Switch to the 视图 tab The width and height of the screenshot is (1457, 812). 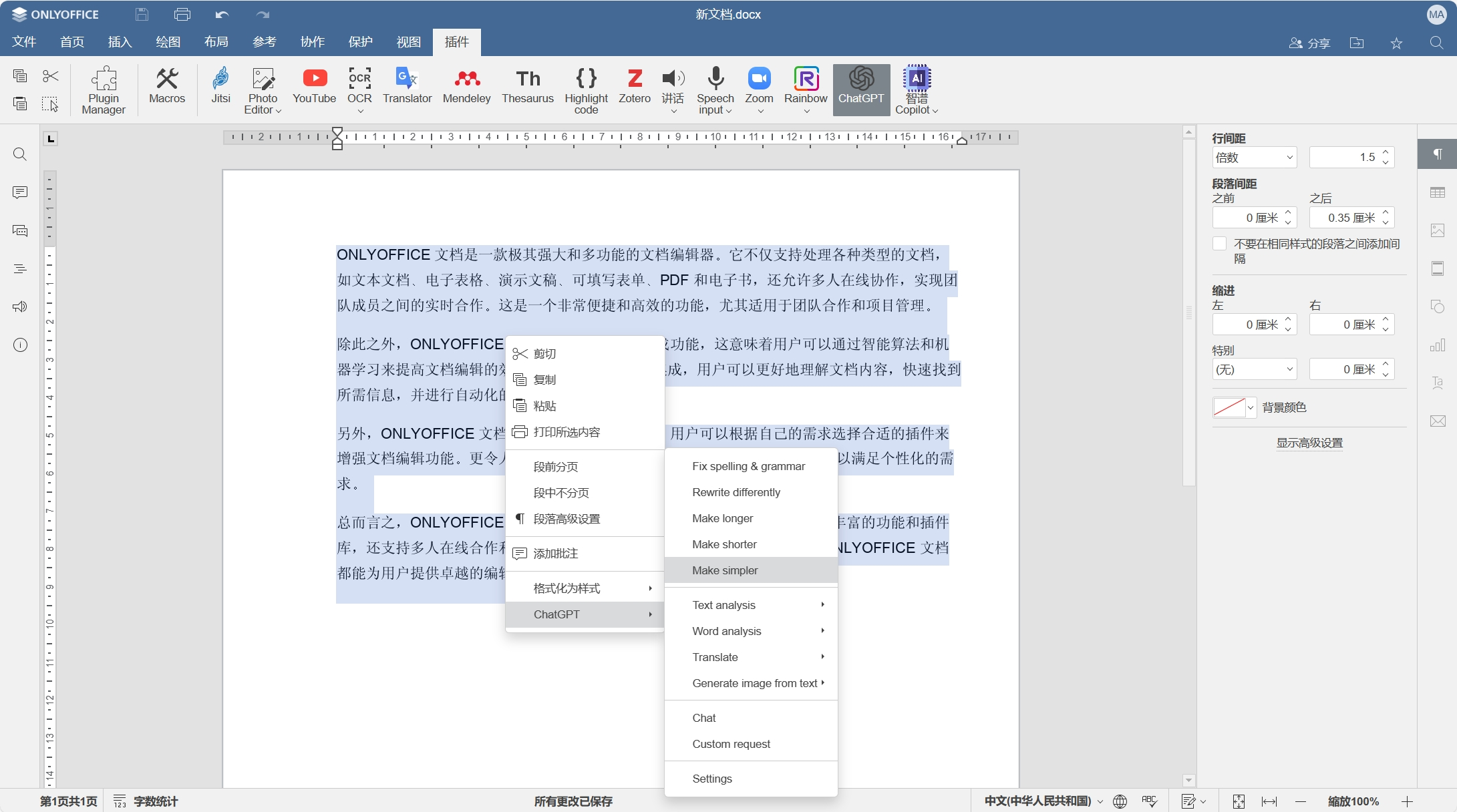408,42
